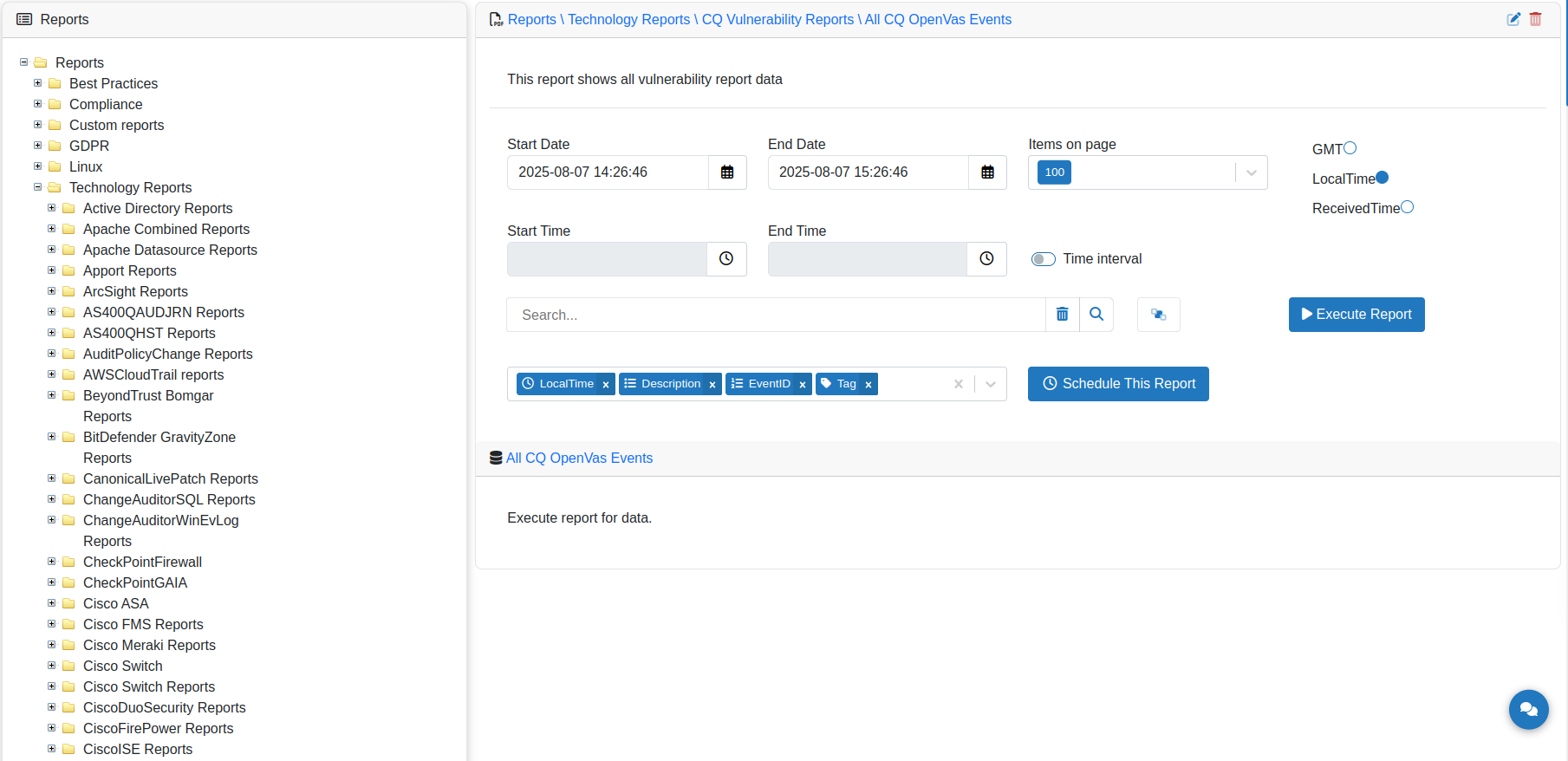This screenshot has width=1568, height=761.
Task: Click the Start Time clock icon
Action: 726,259
